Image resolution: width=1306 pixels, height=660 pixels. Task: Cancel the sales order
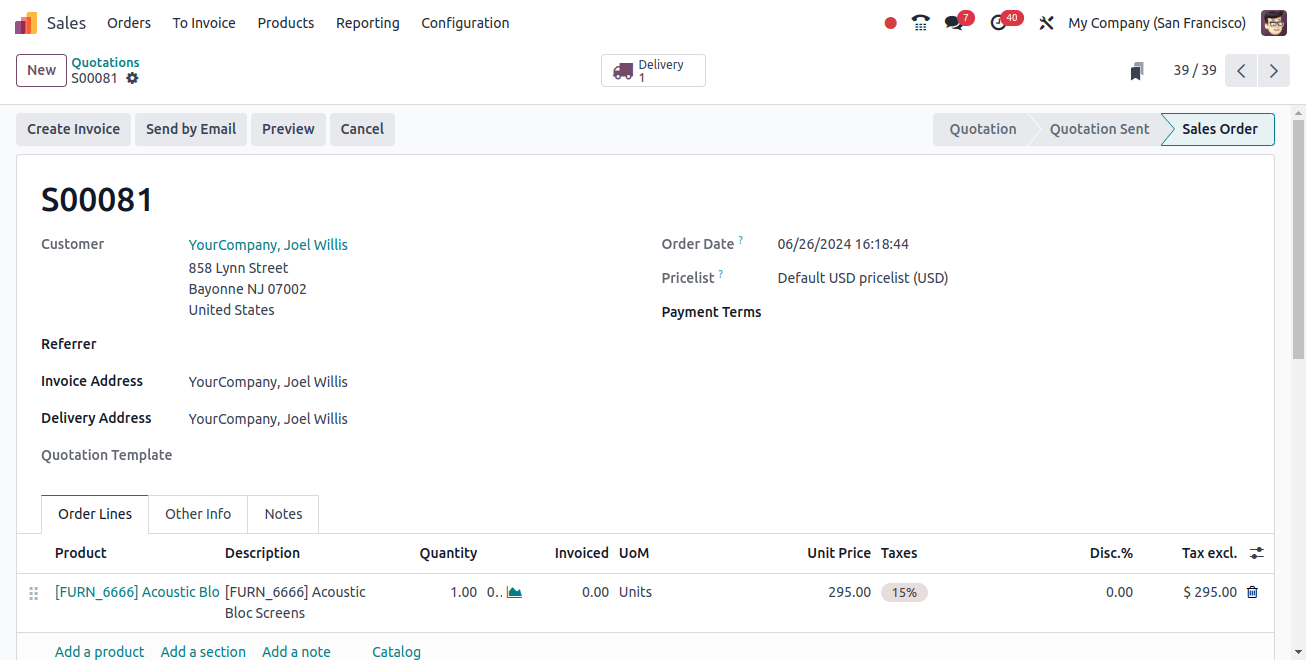click(362, 129)
